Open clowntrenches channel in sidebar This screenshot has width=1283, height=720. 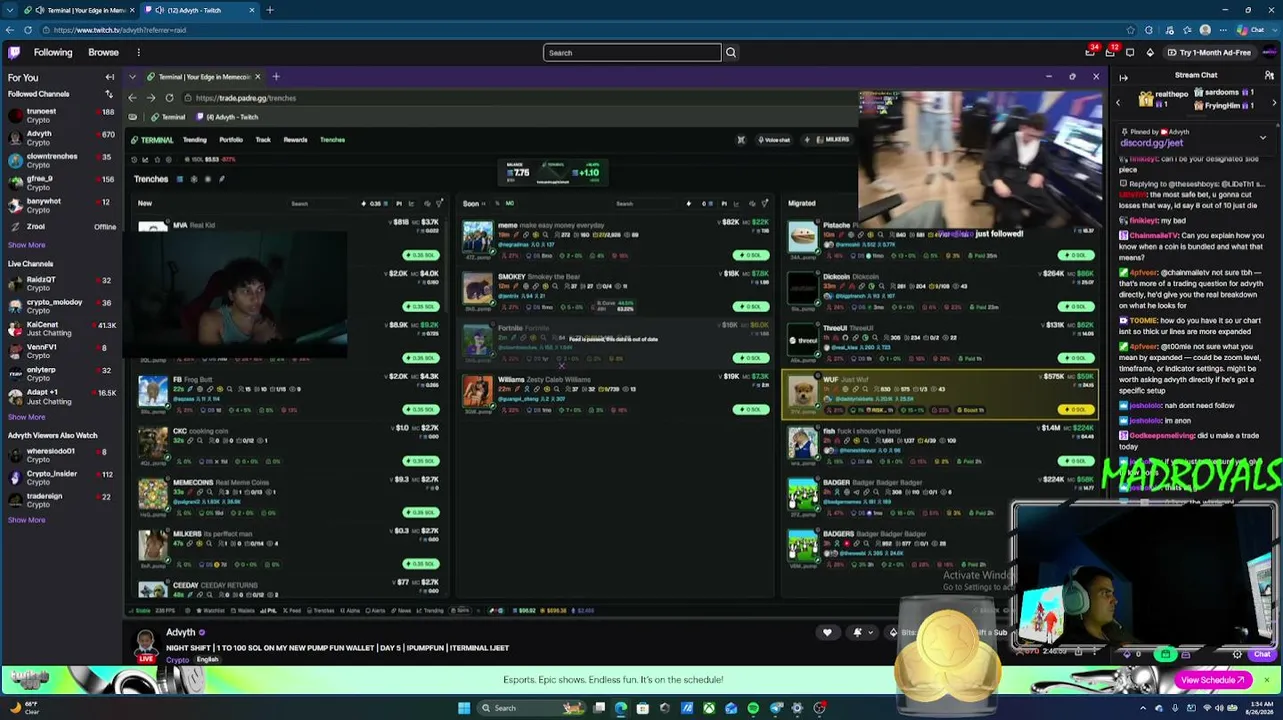click(60, 160)
